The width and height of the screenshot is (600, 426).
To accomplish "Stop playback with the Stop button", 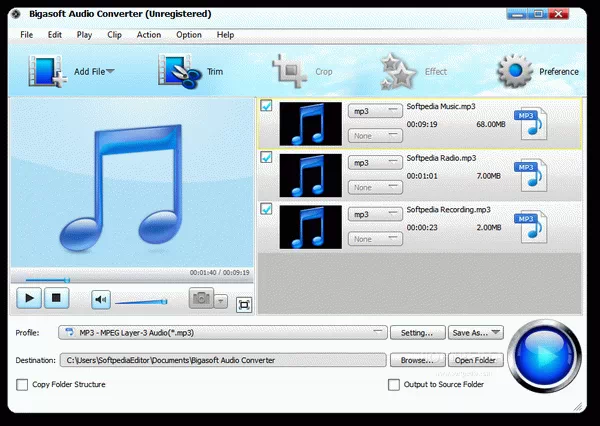I will pyautogui.click(x=56, y=298).
